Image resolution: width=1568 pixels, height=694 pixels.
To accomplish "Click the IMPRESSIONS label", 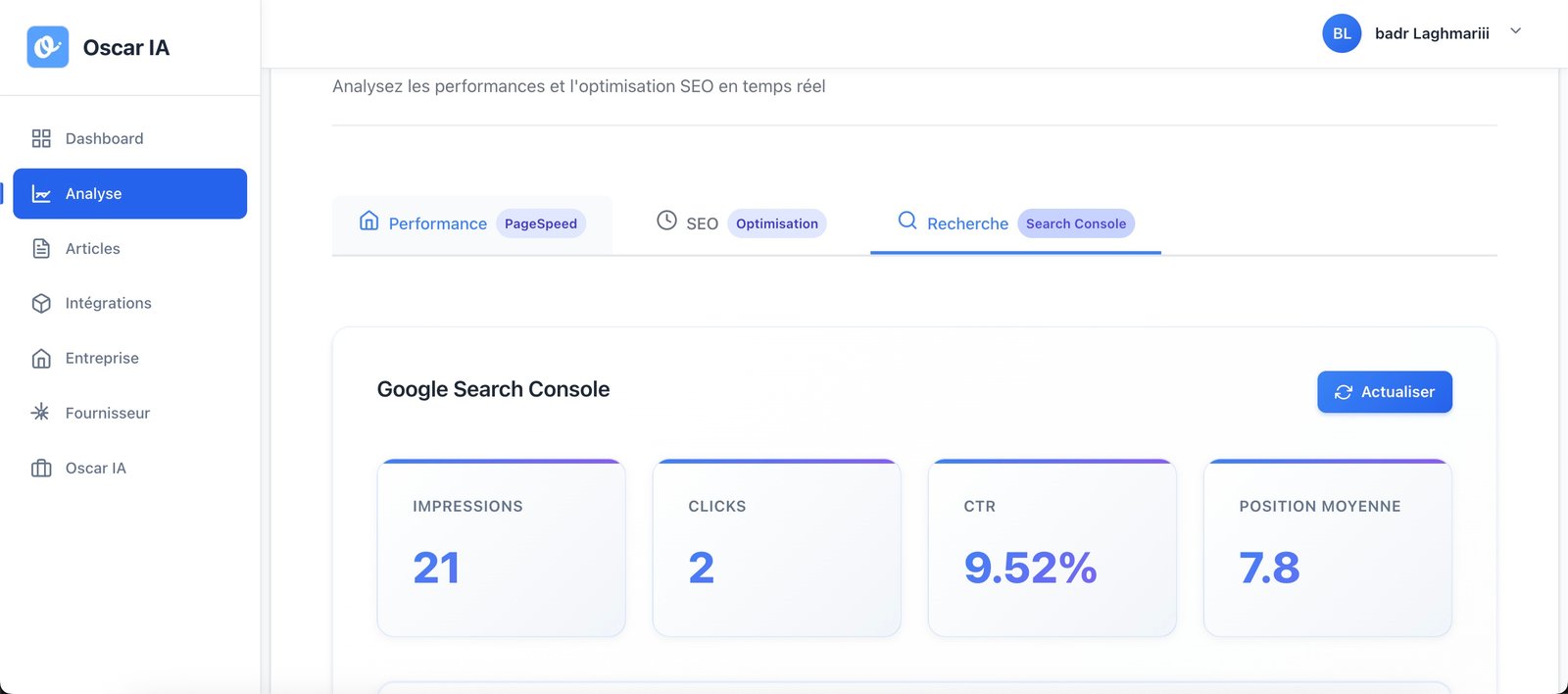I will 467,507.
